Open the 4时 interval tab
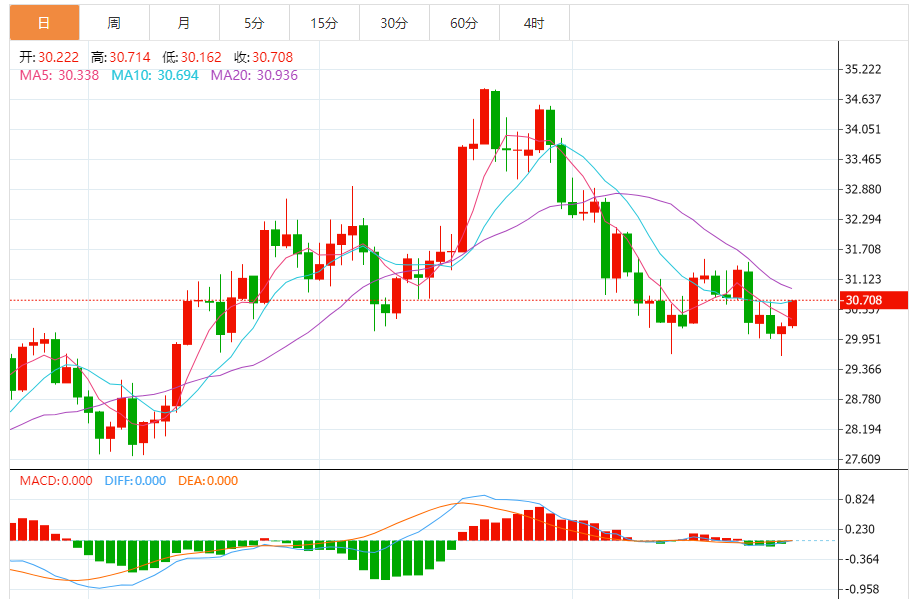 tap(534, 23)
